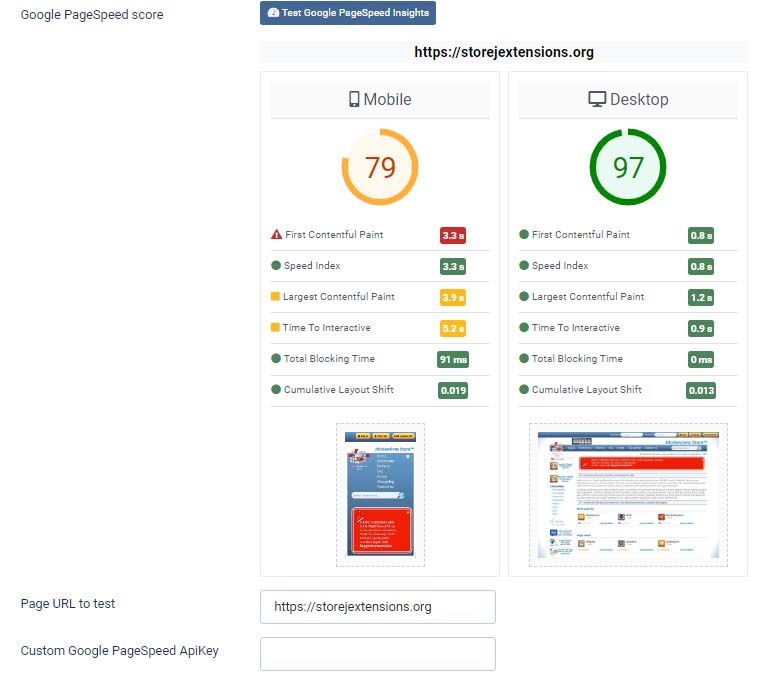Click the https://storejextensions.org heading
This screenshot has width=767, height=679.
(x=504, y=52)
